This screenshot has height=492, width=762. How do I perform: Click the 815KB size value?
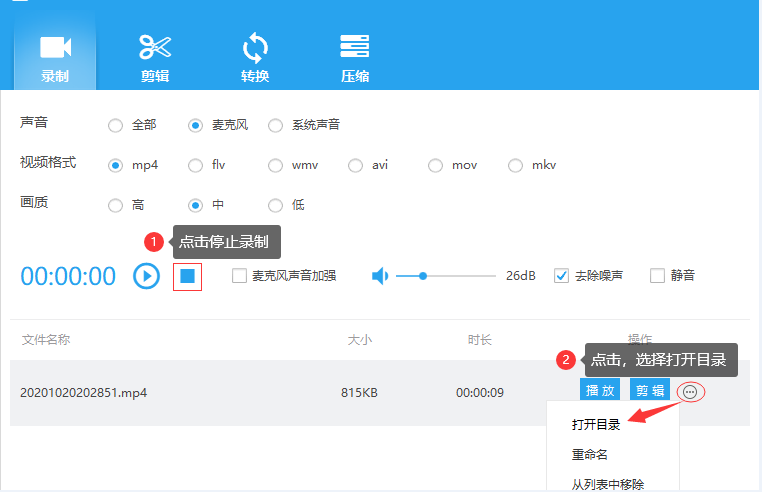pos(359,393)
